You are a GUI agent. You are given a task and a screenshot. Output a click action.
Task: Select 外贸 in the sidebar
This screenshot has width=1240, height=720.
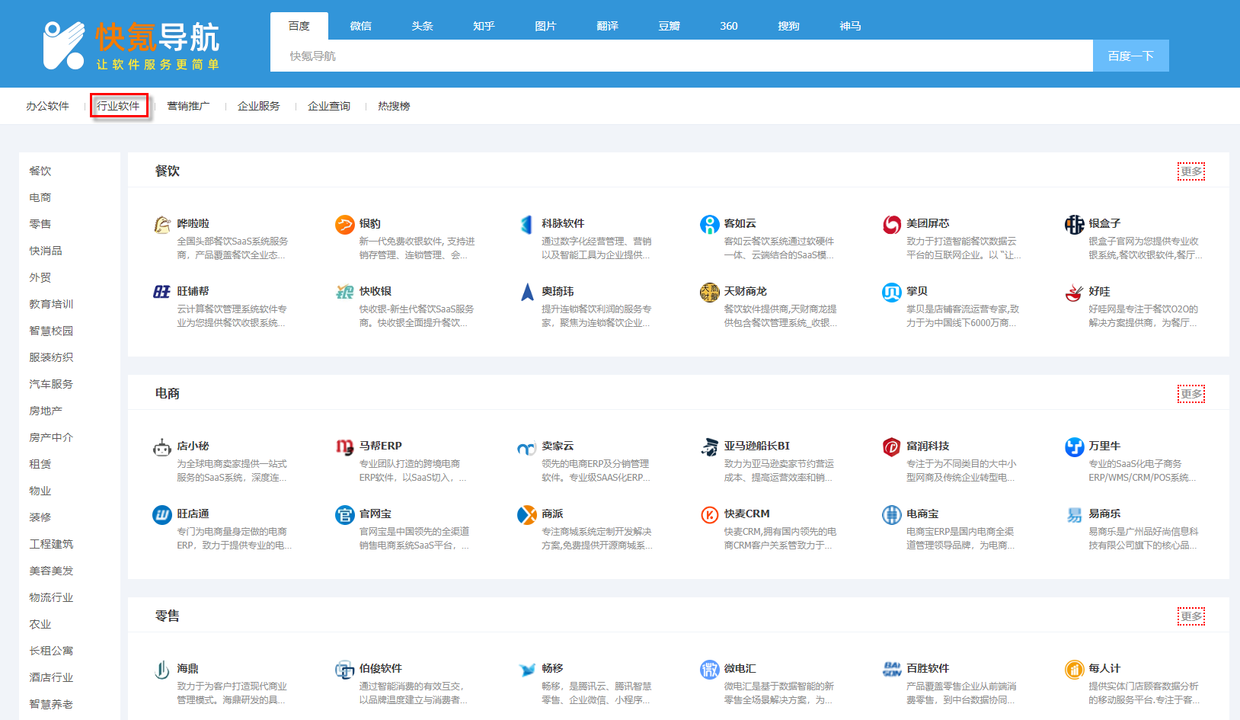40,278
